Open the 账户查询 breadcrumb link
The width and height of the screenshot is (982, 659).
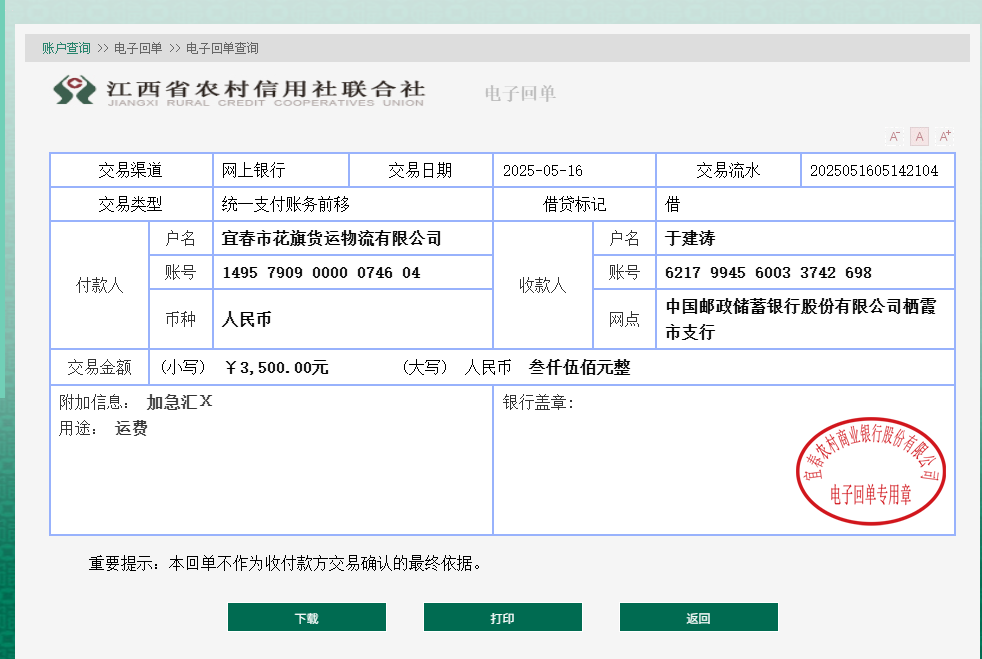tap(66, 48)
